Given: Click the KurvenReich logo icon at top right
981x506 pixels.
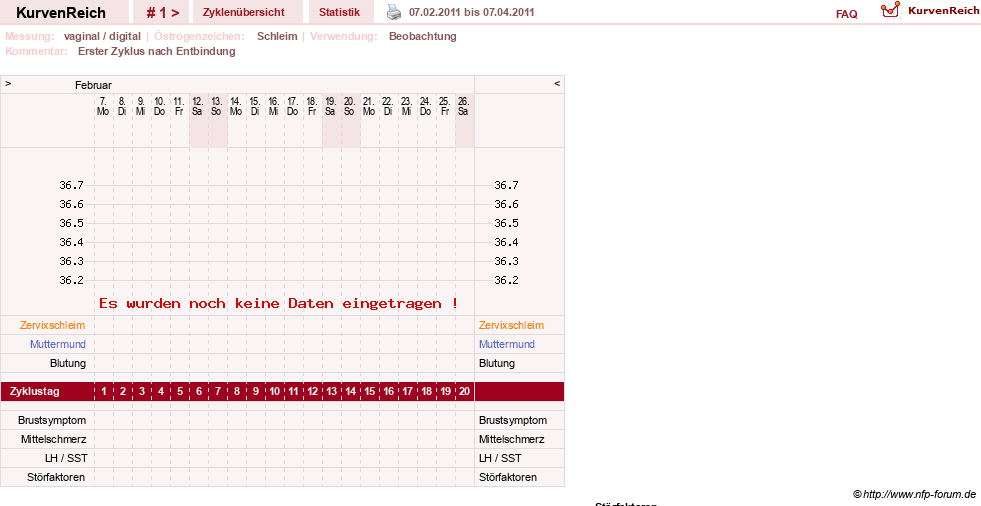Looking at the screenshot, I should [890, 10].
